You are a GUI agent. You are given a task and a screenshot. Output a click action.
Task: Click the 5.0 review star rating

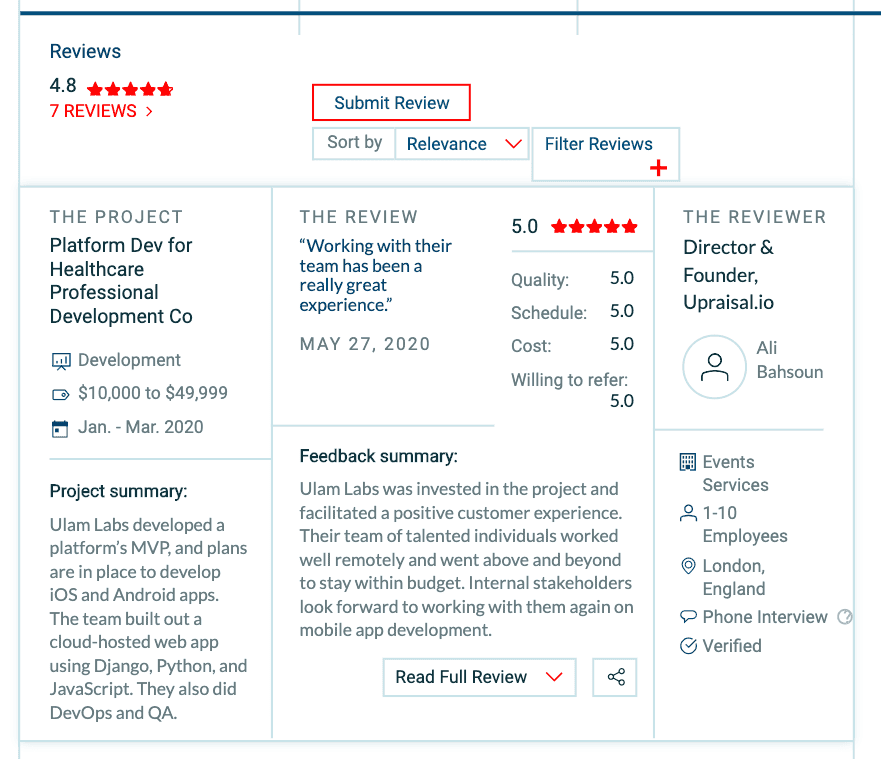pyautogui.click(x=594, y=227)
